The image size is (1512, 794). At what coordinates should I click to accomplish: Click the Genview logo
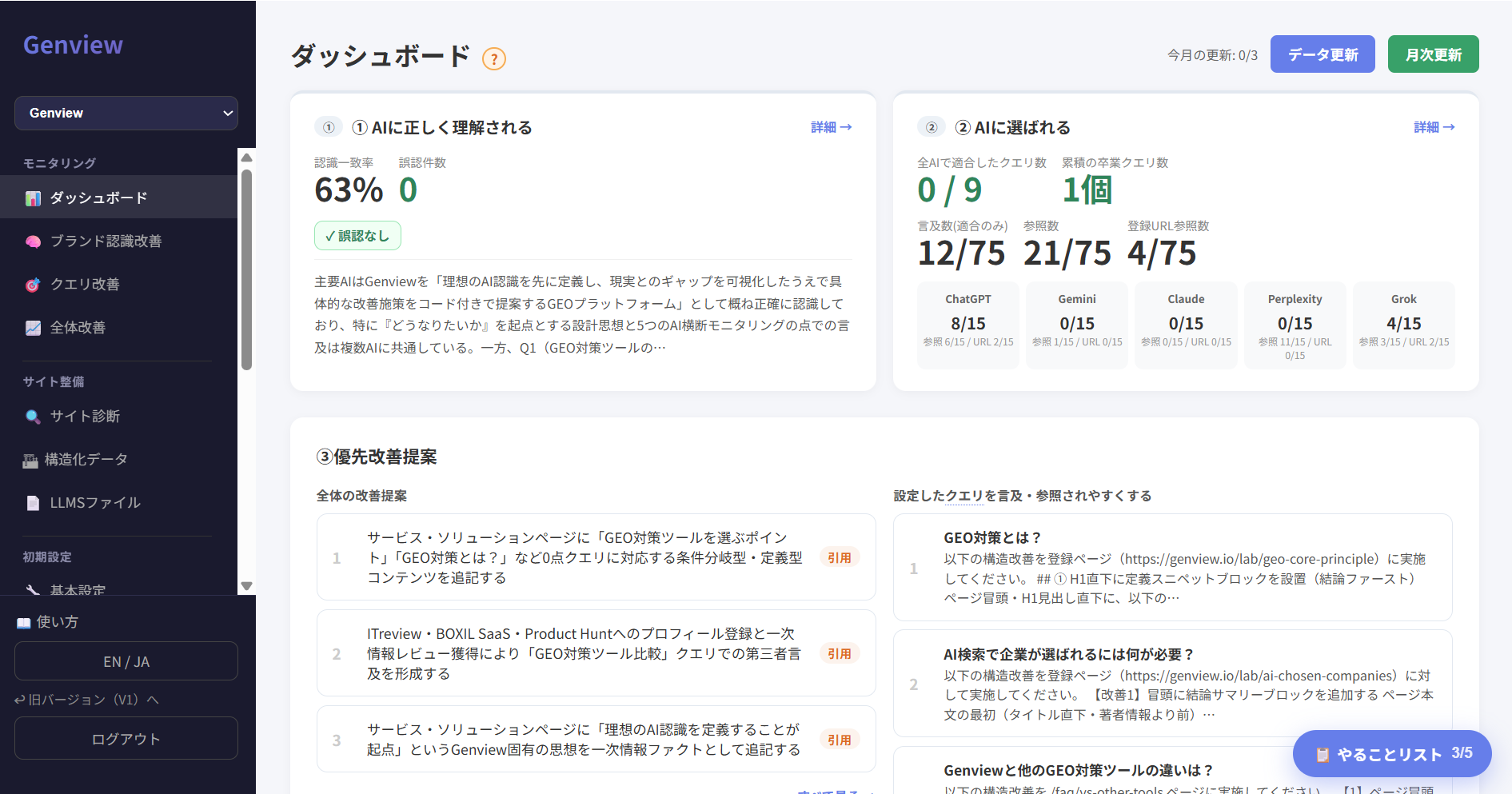click(x=73, y=45)
